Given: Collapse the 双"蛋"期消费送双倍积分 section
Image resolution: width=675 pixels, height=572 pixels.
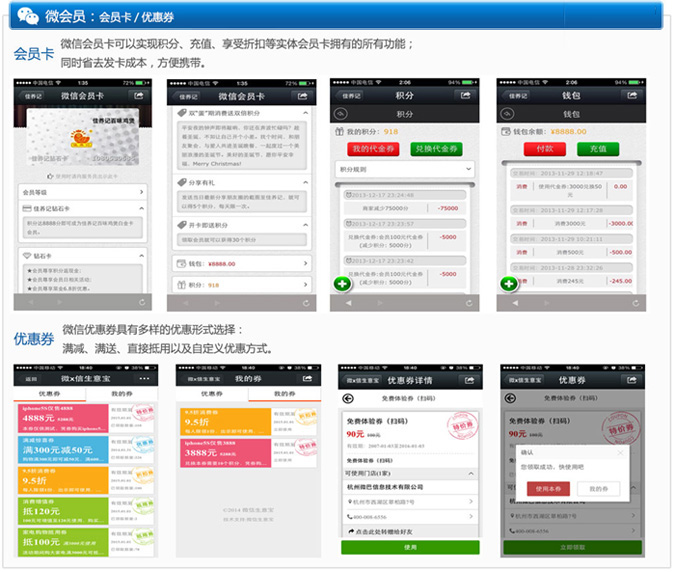Looking at the screenshot, I should [x=305, y=113].
